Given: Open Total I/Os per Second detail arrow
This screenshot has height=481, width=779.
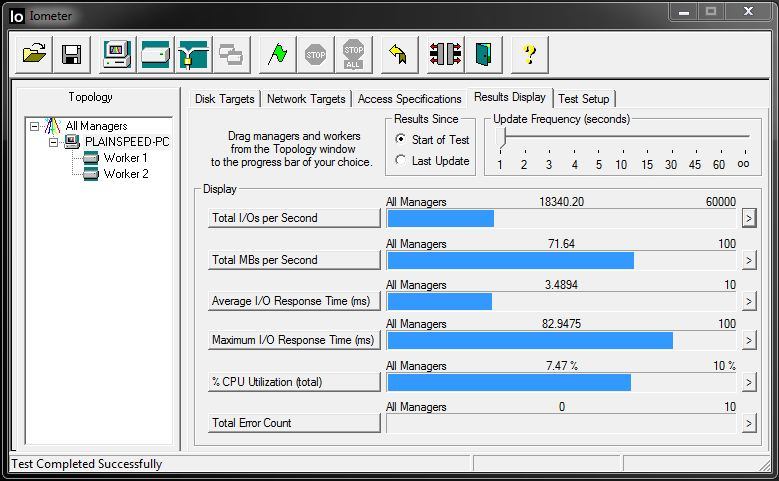Looking at the screenshot, I should [x=749, y=218].
